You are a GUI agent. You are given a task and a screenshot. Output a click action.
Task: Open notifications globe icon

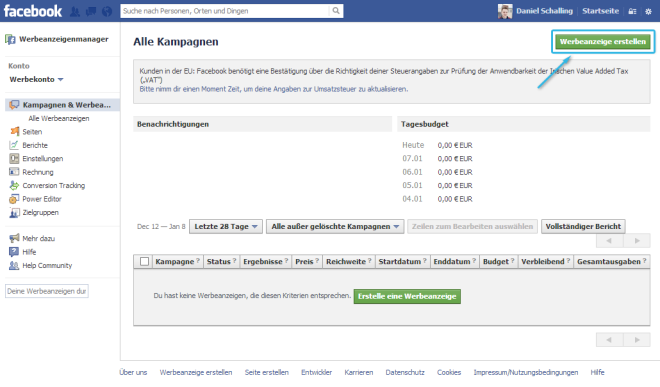[x=107, y=11]
